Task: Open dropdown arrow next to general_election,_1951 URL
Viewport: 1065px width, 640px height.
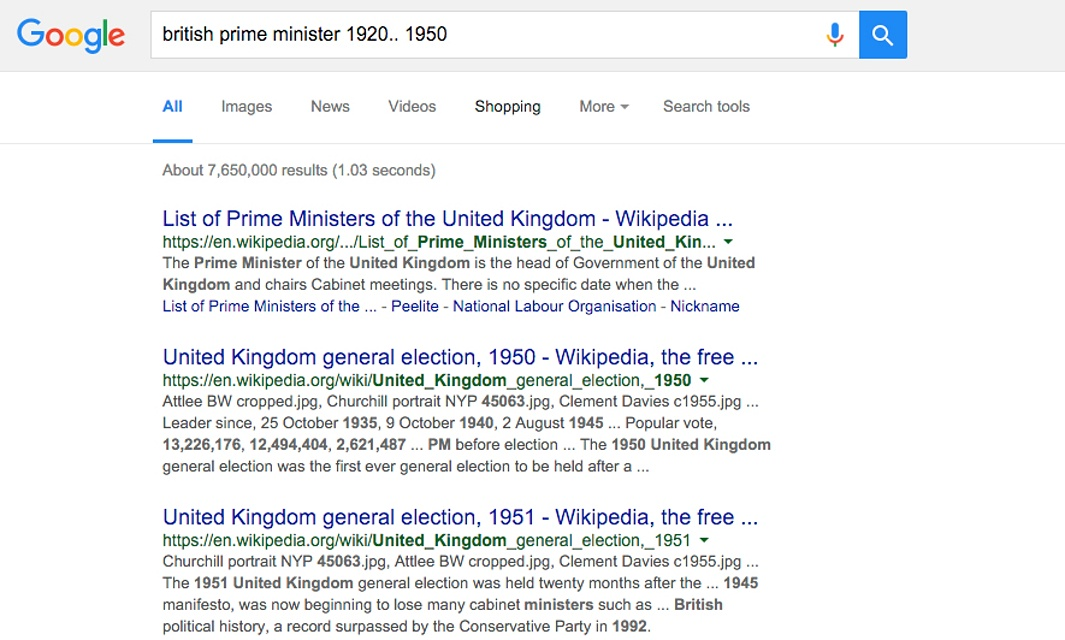Action: pyautogui.click(x=704, y=540)
